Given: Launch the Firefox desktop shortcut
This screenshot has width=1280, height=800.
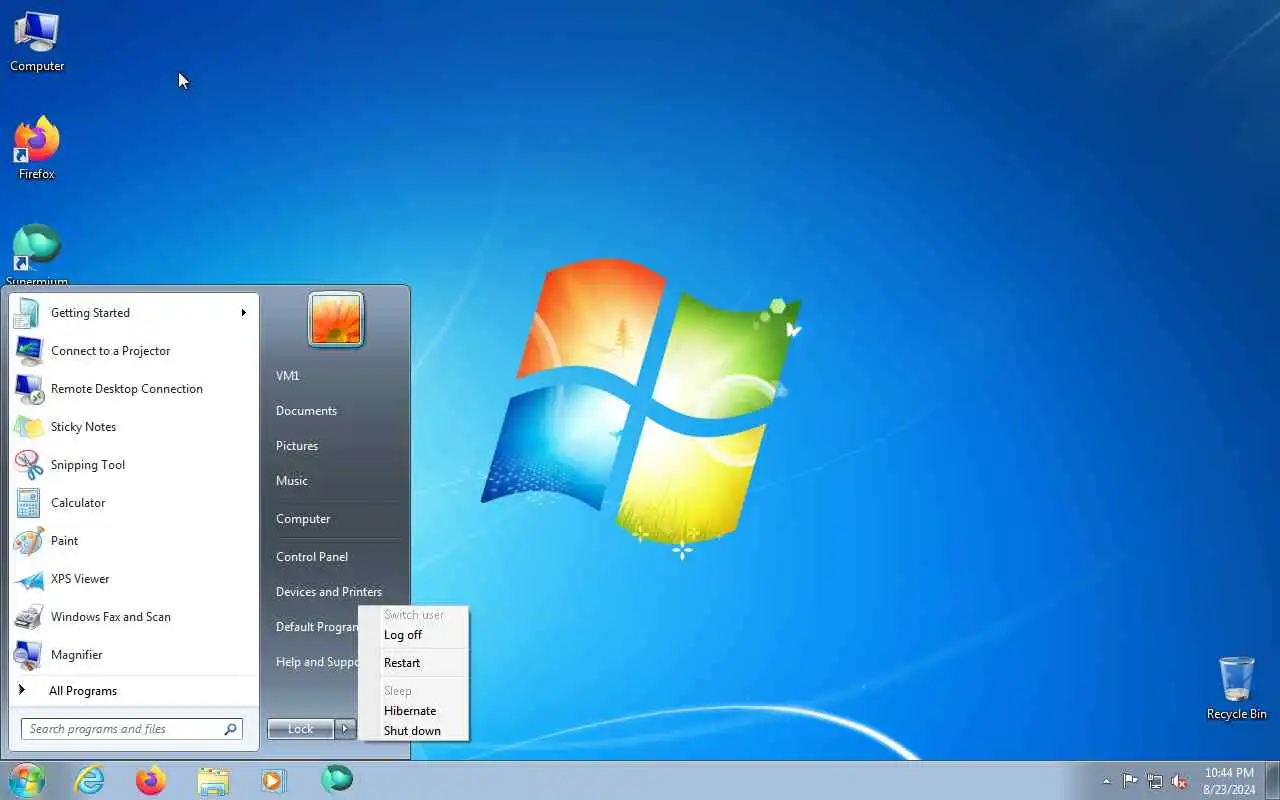Looking at the screenshot, I should click(37, 148).
